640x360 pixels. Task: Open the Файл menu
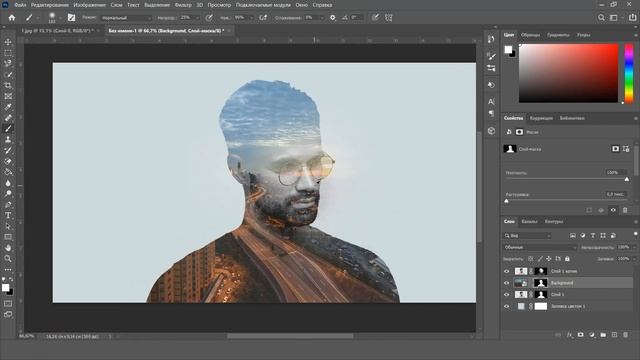coord(20,5)
